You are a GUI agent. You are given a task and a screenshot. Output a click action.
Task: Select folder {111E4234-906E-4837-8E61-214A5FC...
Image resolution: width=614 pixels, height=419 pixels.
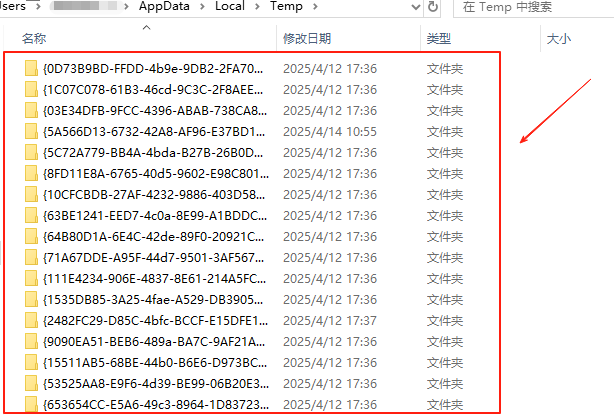pyautogui.click(x=154, y=279)
